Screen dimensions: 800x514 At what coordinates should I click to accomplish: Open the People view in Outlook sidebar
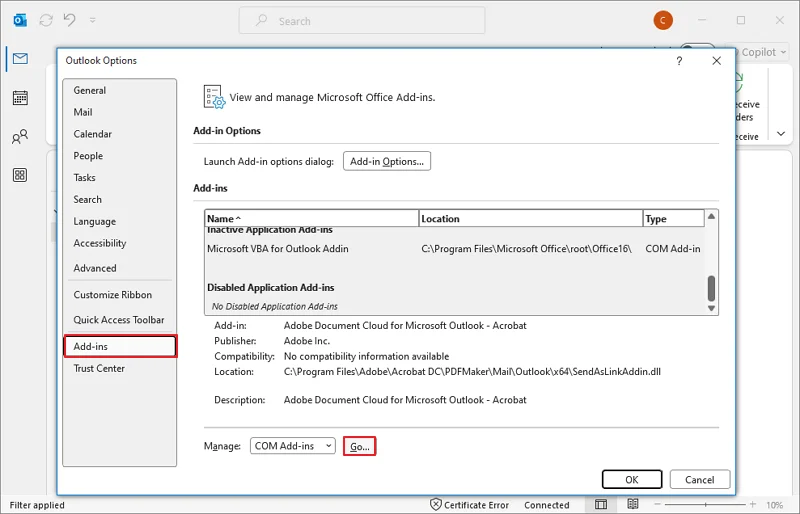20,136
